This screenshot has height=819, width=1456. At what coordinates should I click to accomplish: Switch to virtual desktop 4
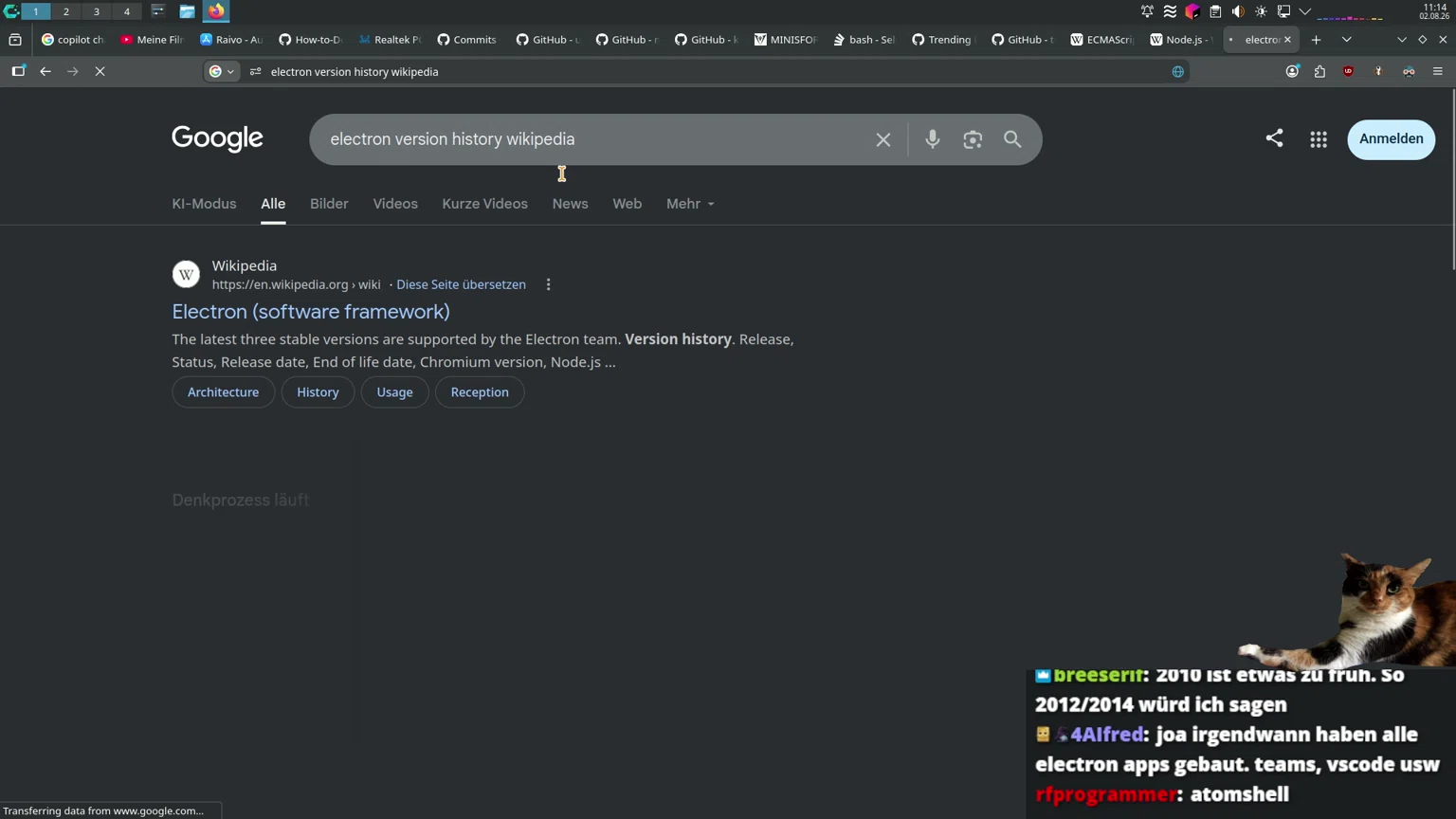pos(127,11)
